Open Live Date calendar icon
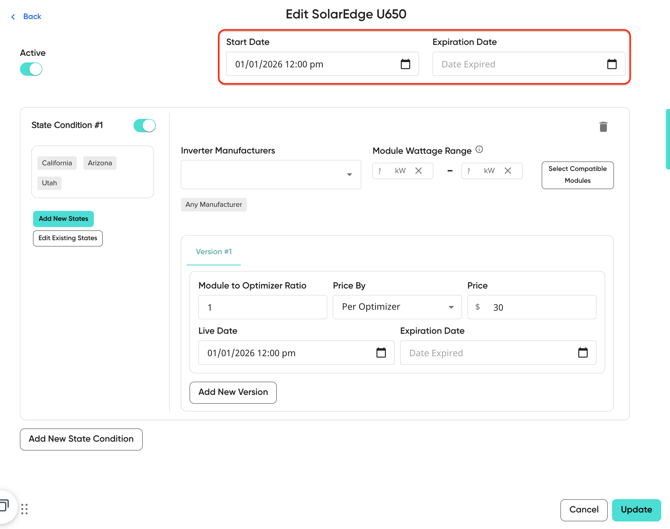This screenshot has height=529, width=670. point(381,353)
